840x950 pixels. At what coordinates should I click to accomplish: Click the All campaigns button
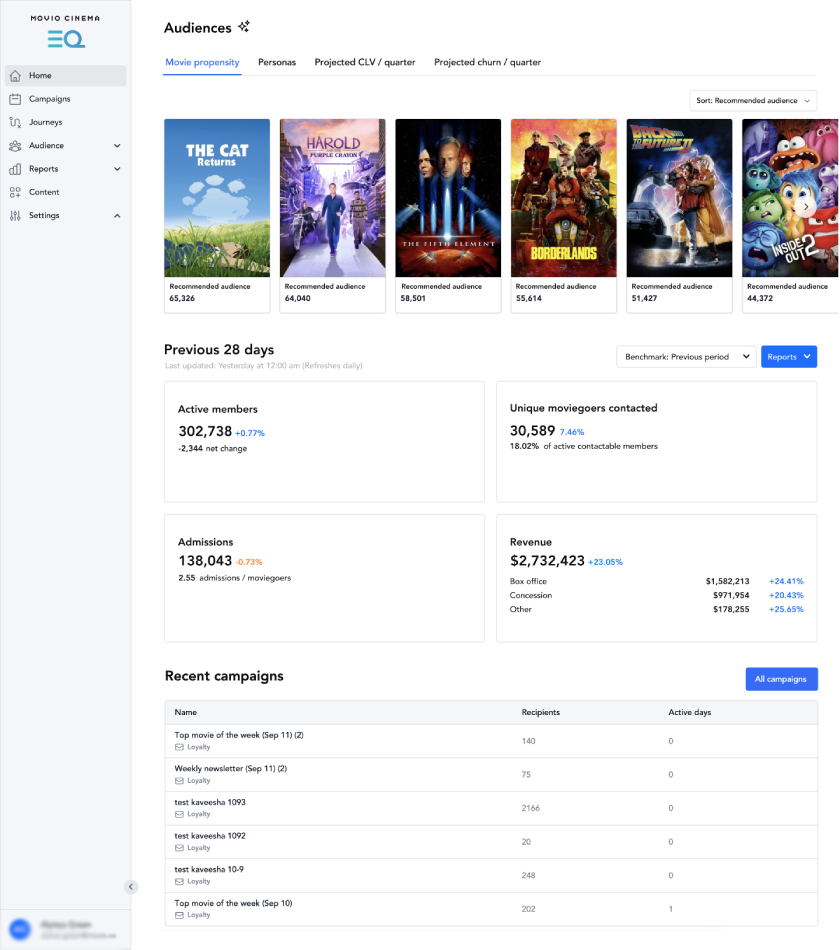(781, 679)
